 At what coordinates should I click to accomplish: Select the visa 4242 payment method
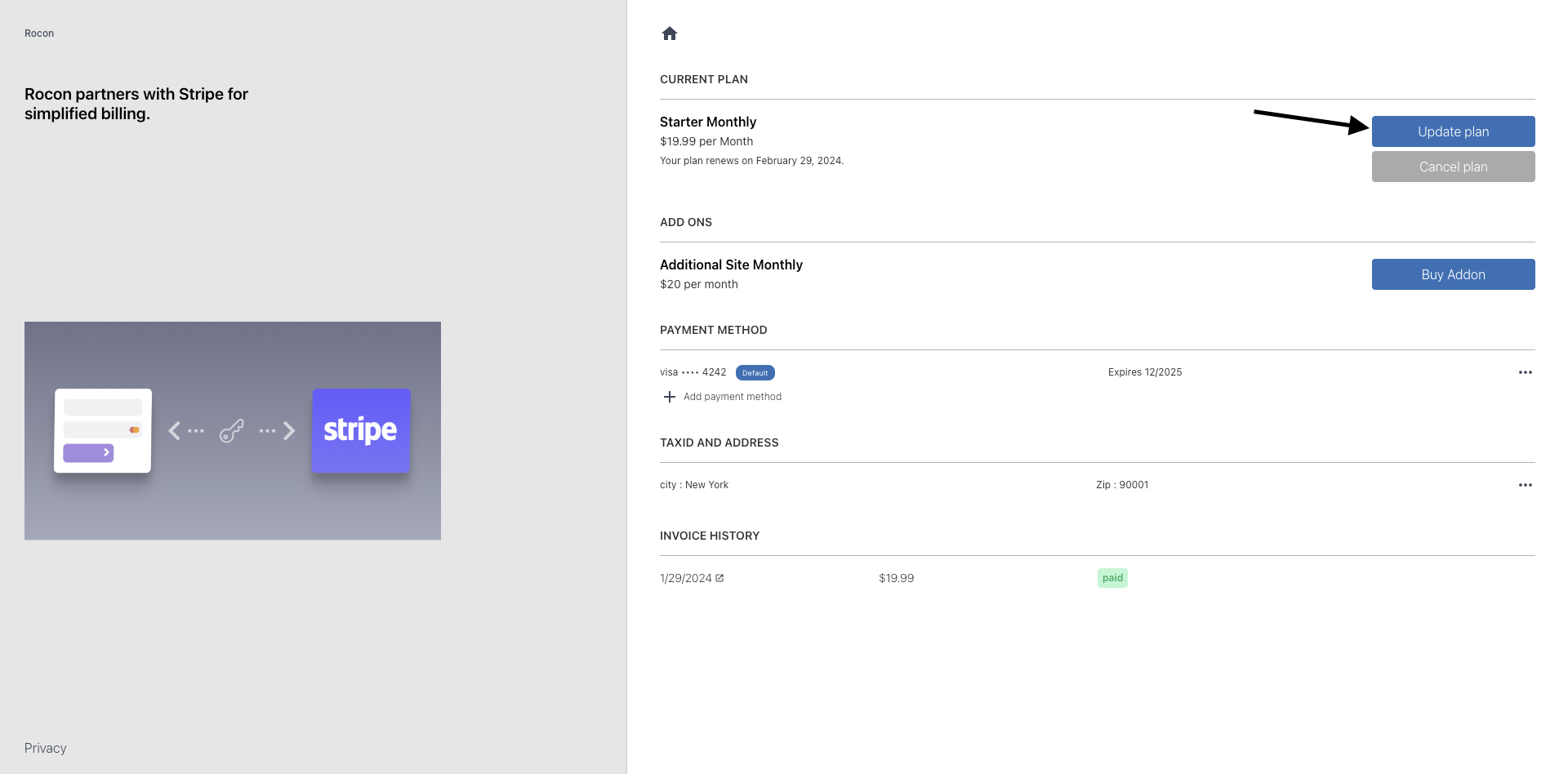pyautogui.click(x=693, y=372)
